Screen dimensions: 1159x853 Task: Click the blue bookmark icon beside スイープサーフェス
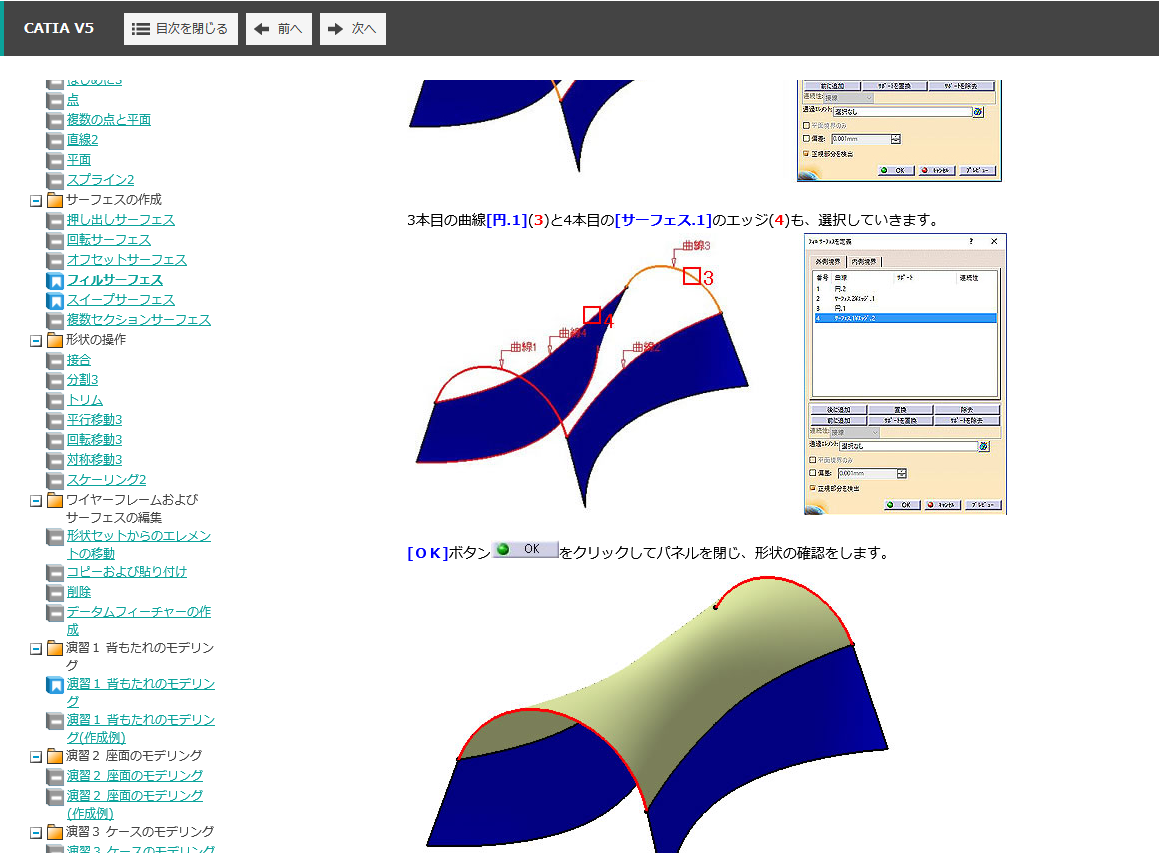point(55,300)
